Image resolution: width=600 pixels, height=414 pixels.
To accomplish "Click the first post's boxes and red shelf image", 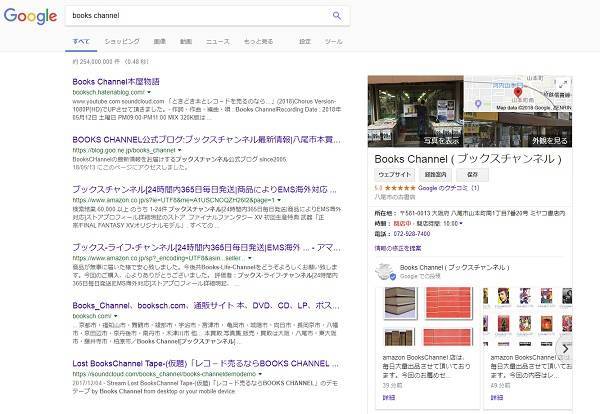I will pyautogui.click(x=428, y=317).
